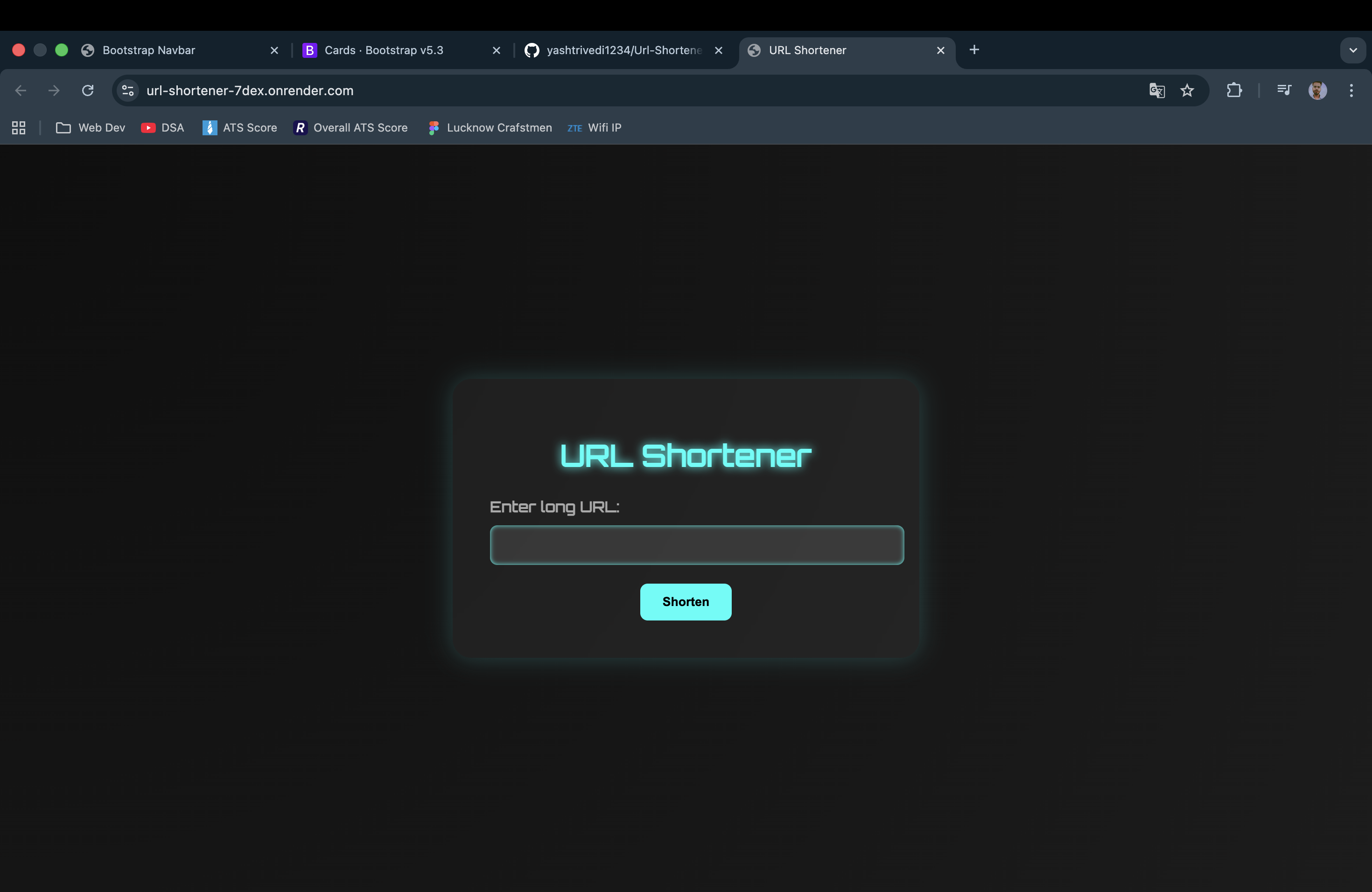
Task: Switch to the Bootstrap Navbar tab
Action: 149,50
